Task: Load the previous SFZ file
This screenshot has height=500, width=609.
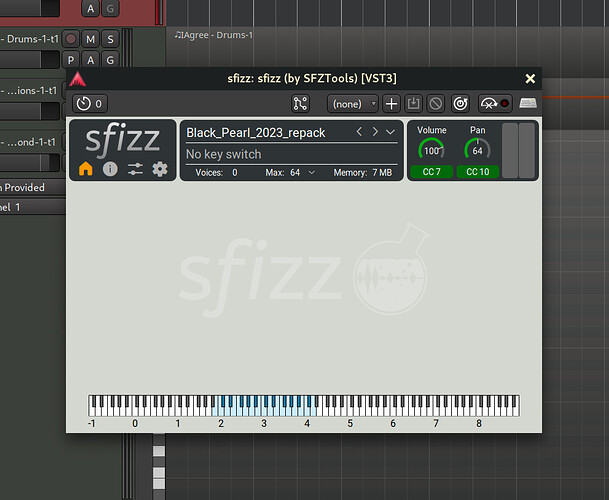Action: 360,132
